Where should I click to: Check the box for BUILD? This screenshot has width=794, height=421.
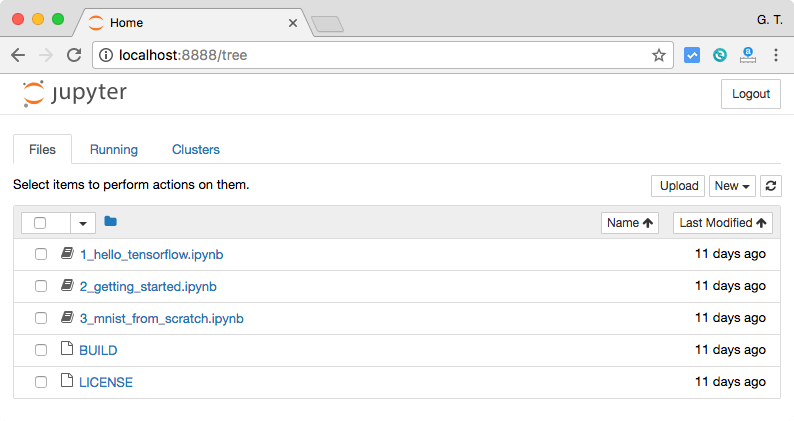41,350
